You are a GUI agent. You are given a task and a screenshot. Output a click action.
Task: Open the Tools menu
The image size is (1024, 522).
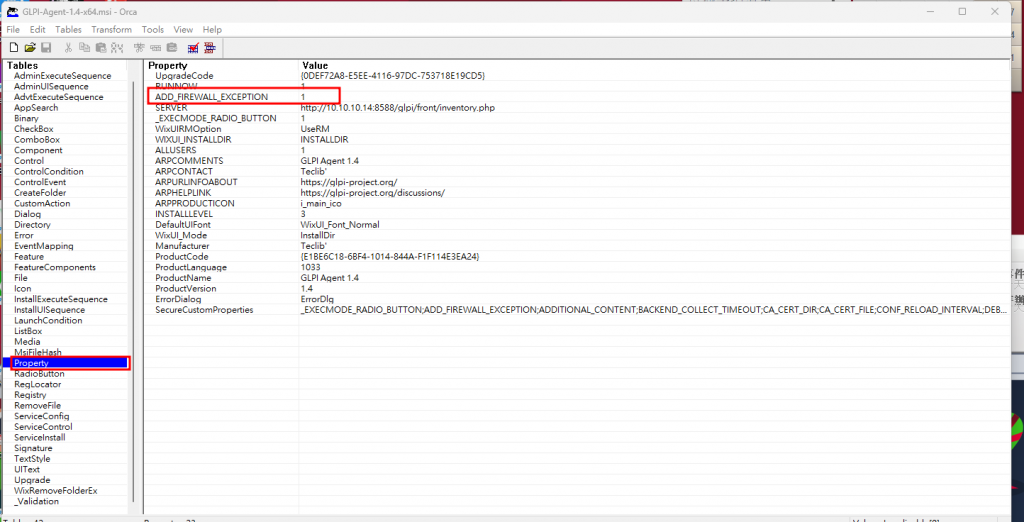153,29
